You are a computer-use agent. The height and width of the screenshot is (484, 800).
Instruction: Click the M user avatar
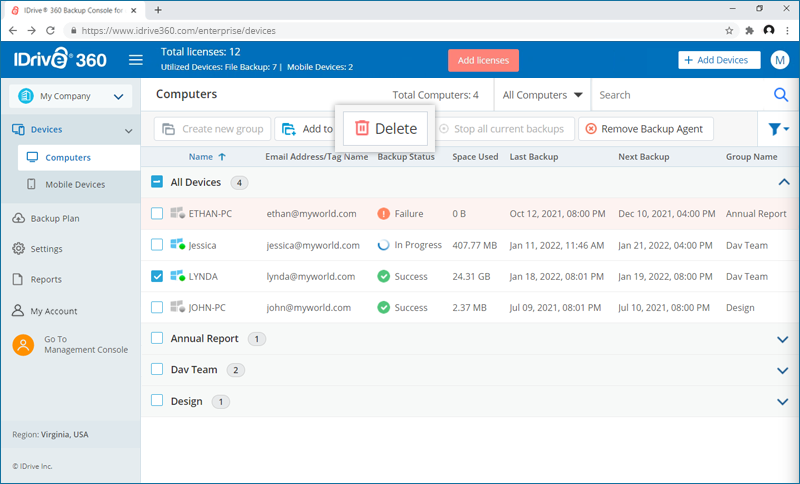pos(780,60)
